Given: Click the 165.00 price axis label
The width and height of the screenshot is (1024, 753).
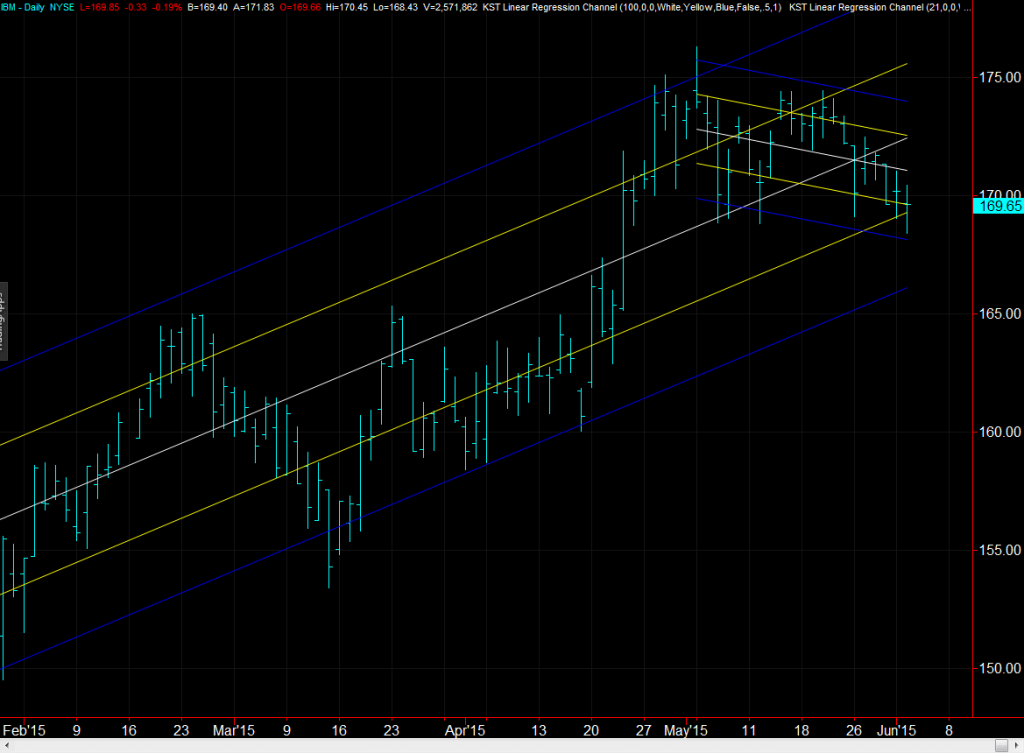Looking at the screenshot, I should (x=1000, y=314).
